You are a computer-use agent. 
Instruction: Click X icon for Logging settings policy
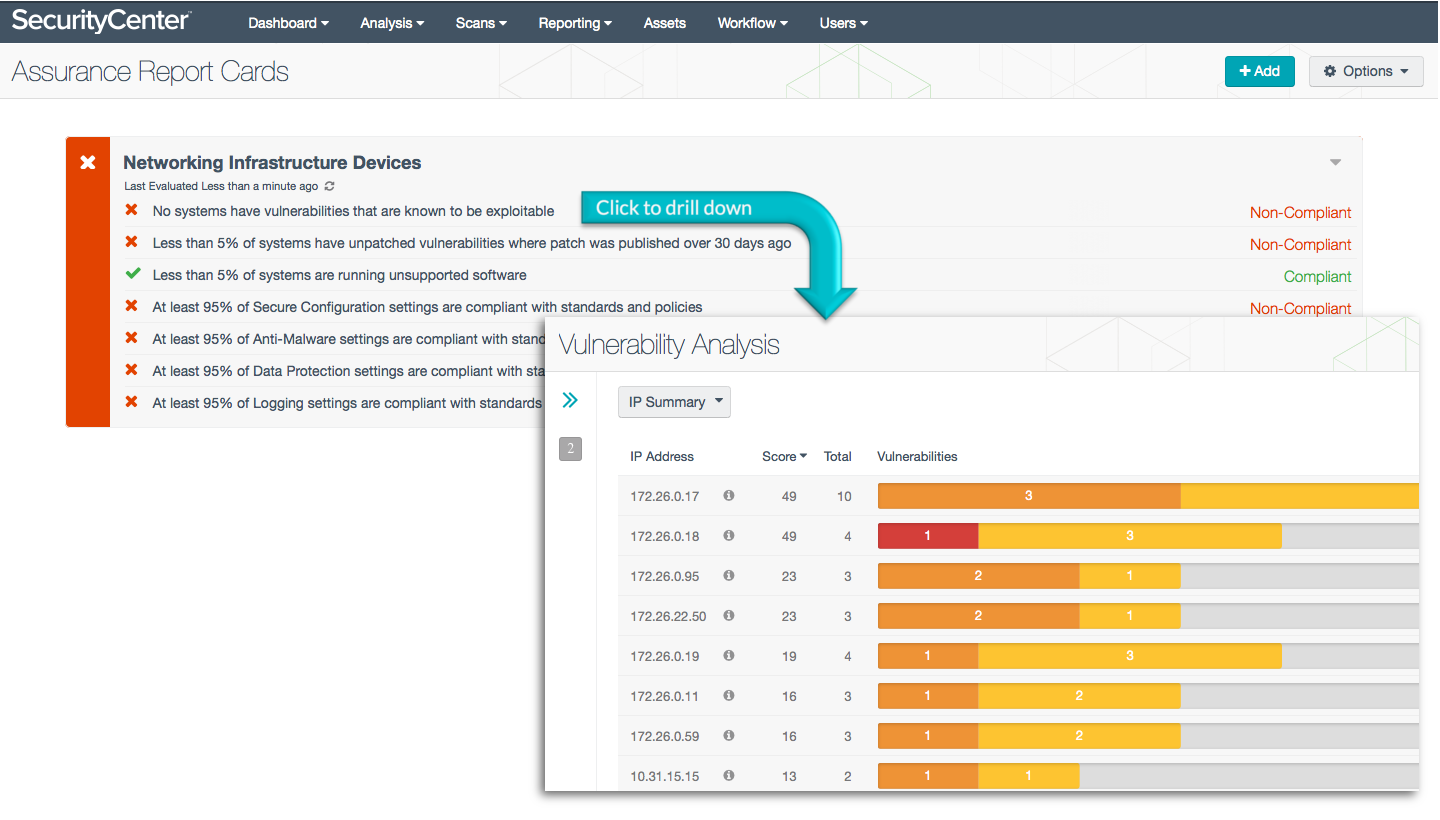(131, 402)
